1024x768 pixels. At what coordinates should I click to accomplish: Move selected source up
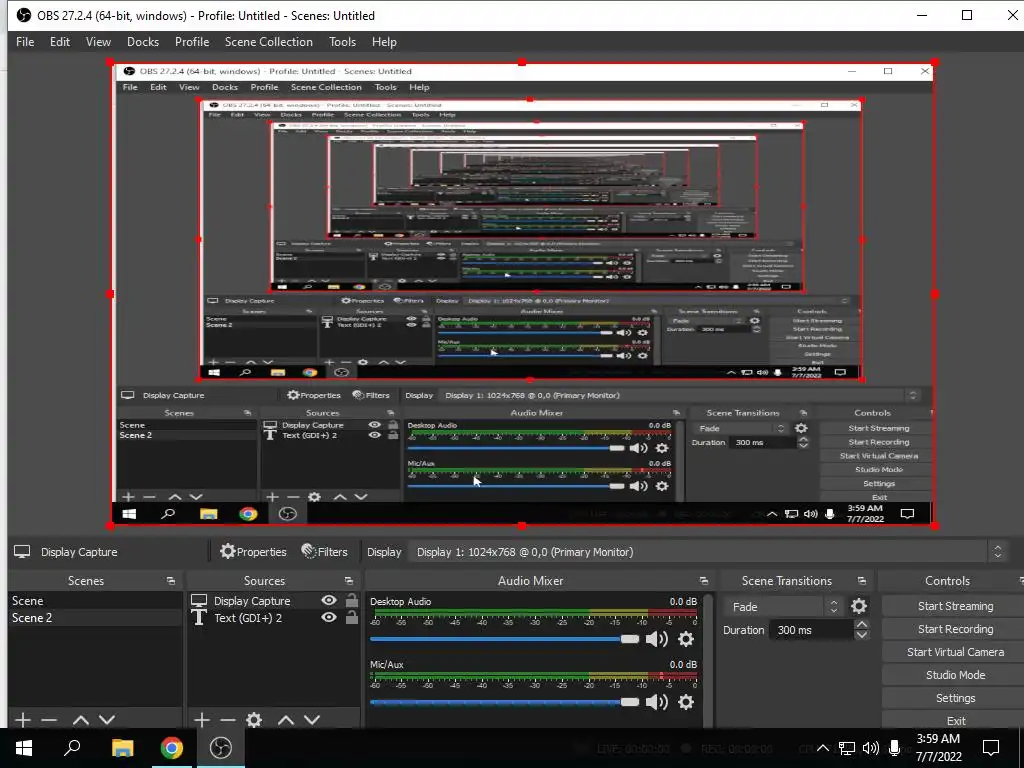pos(286,720)
